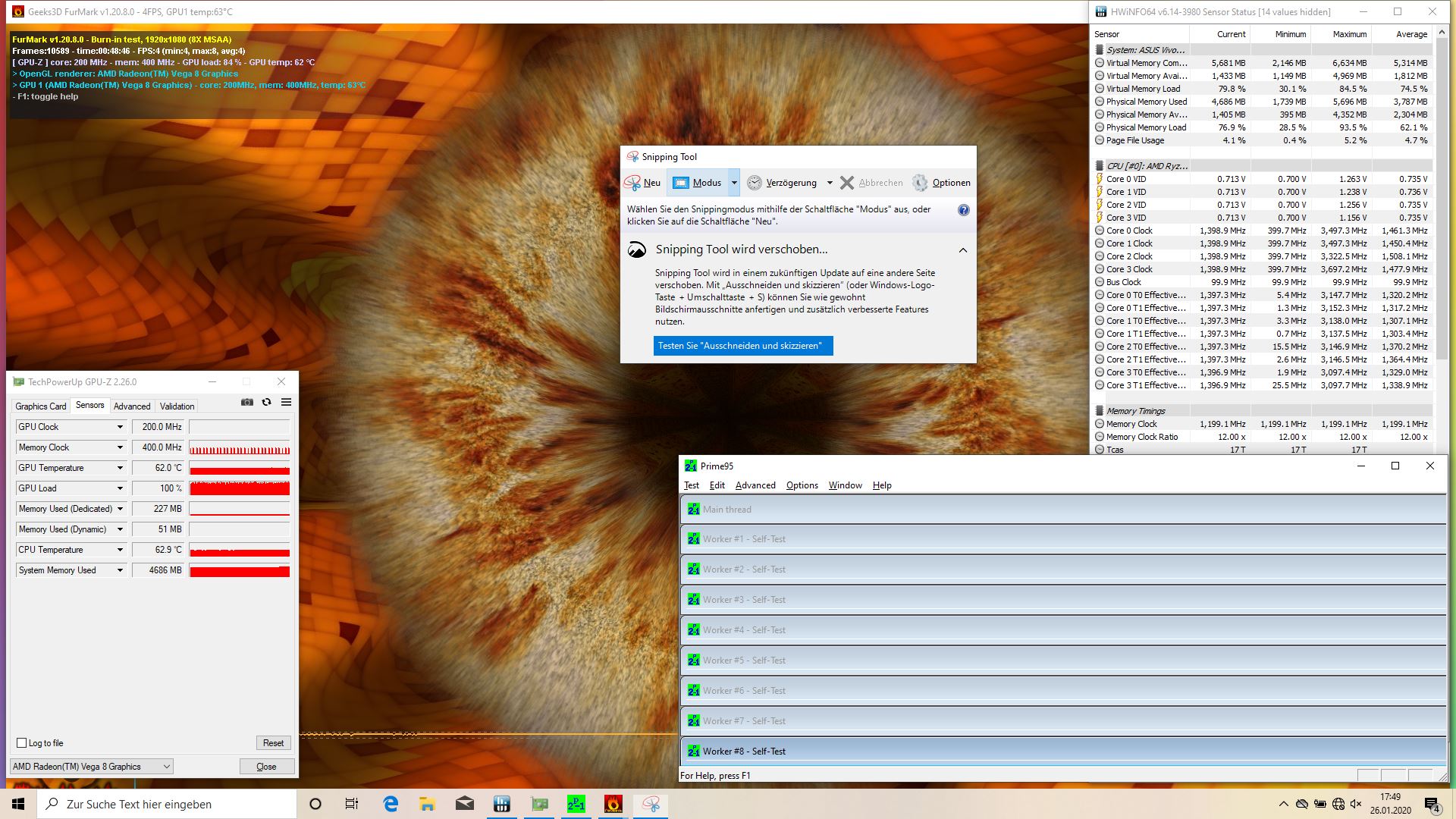Image resolution: width=1456 pixels, height=819 pixels.
Task: Open Optionen in Snipping Tool
Action: tap(941, 183)
